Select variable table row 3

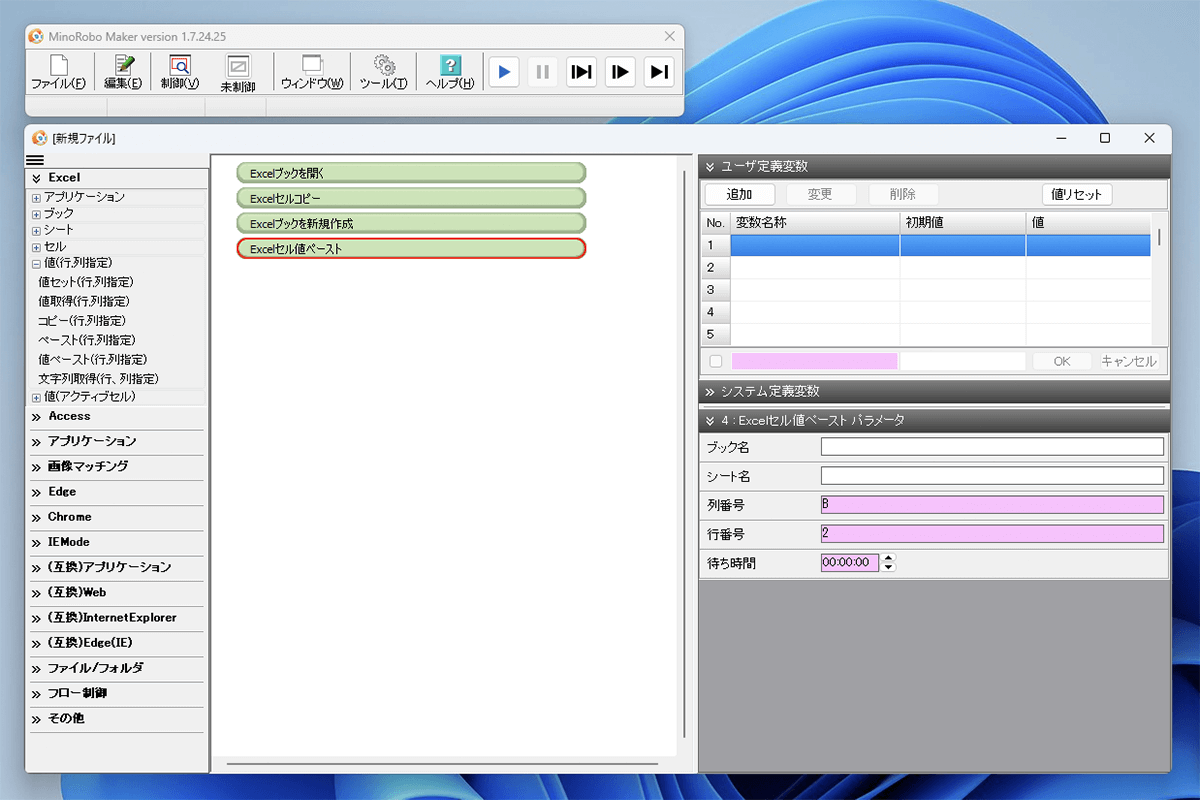coord(927,290)
